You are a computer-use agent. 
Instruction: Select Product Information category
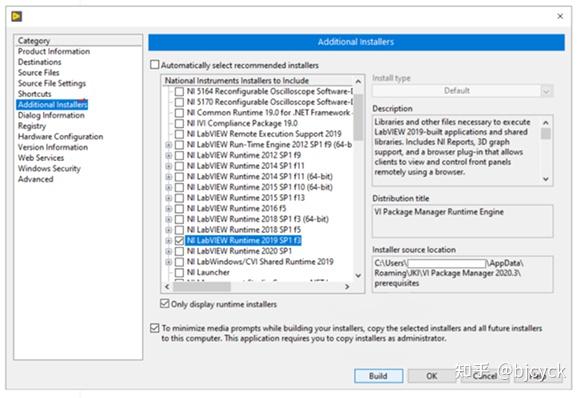54,51
